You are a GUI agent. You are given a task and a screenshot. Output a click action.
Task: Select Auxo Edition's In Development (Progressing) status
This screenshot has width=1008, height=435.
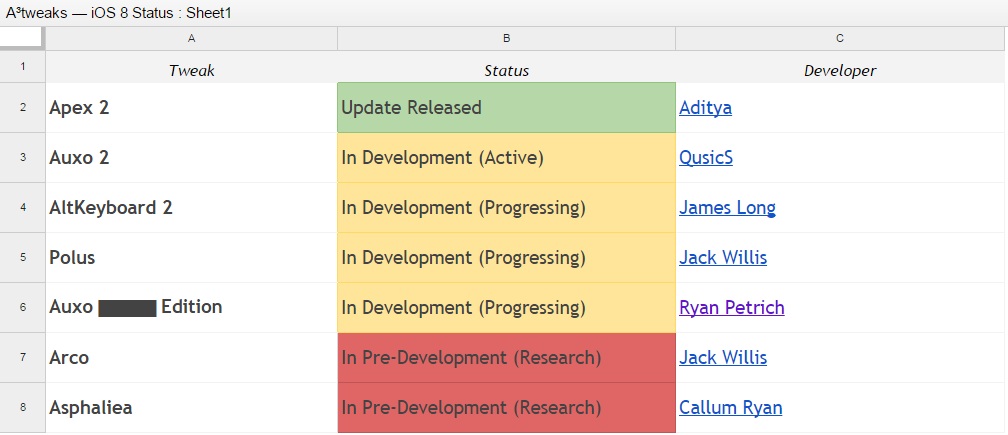tap(507, 308)
